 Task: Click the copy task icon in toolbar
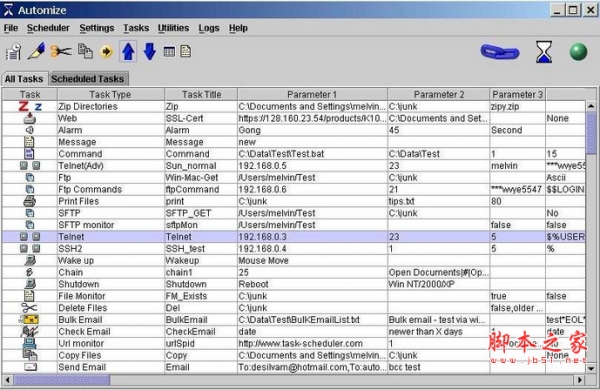coord(85,51)
